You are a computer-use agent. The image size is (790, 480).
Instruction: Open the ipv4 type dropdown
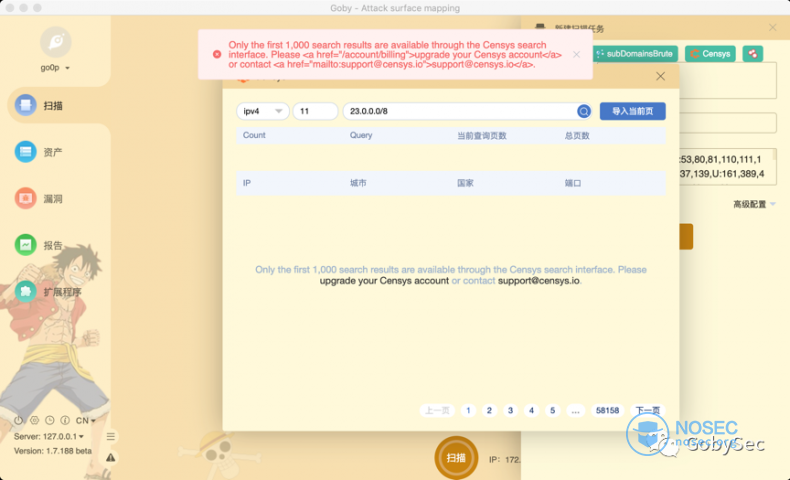[x=262, y=111]
